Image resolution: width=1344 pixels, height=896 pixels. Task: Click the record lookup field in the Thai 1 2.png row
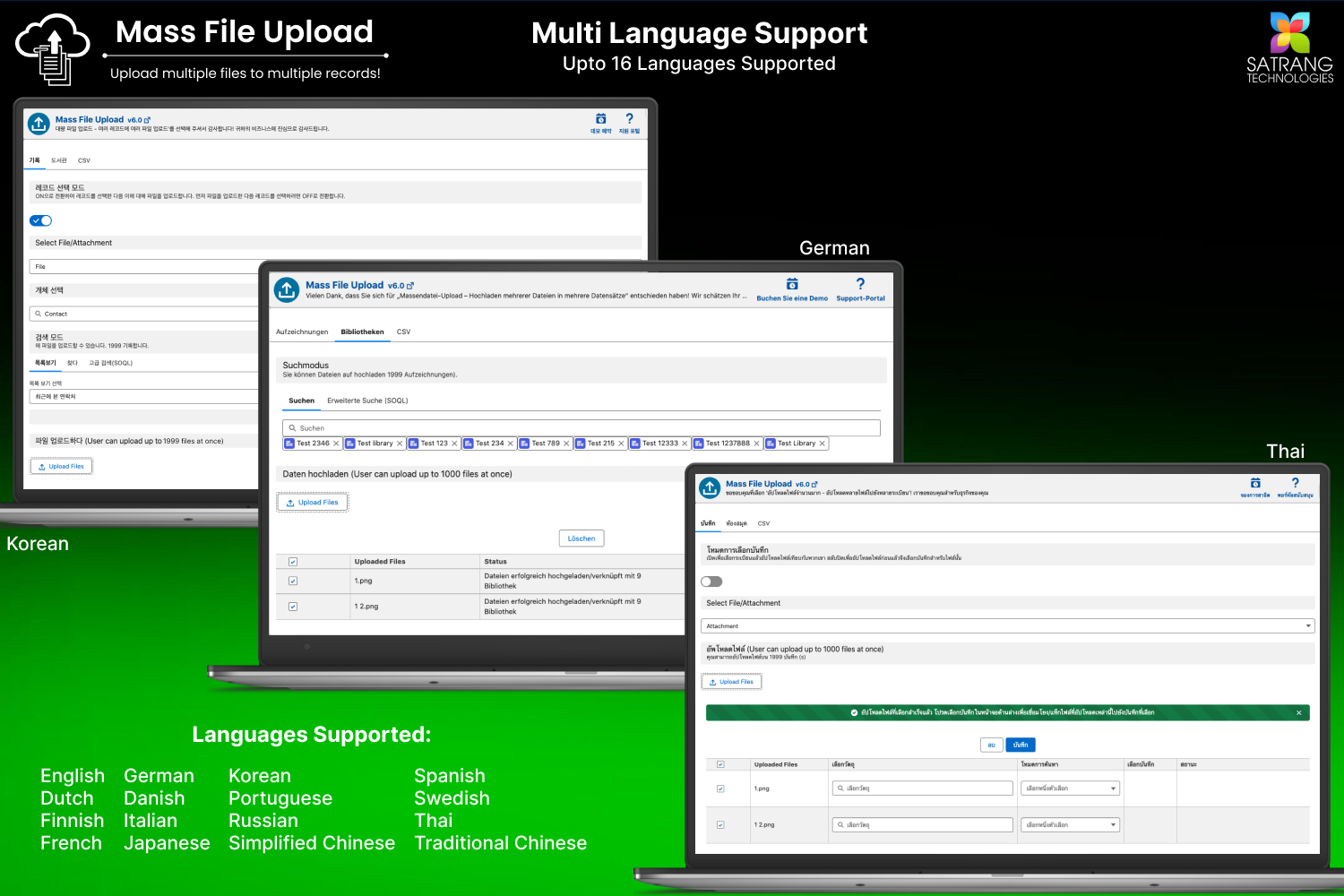coord(922,824)
